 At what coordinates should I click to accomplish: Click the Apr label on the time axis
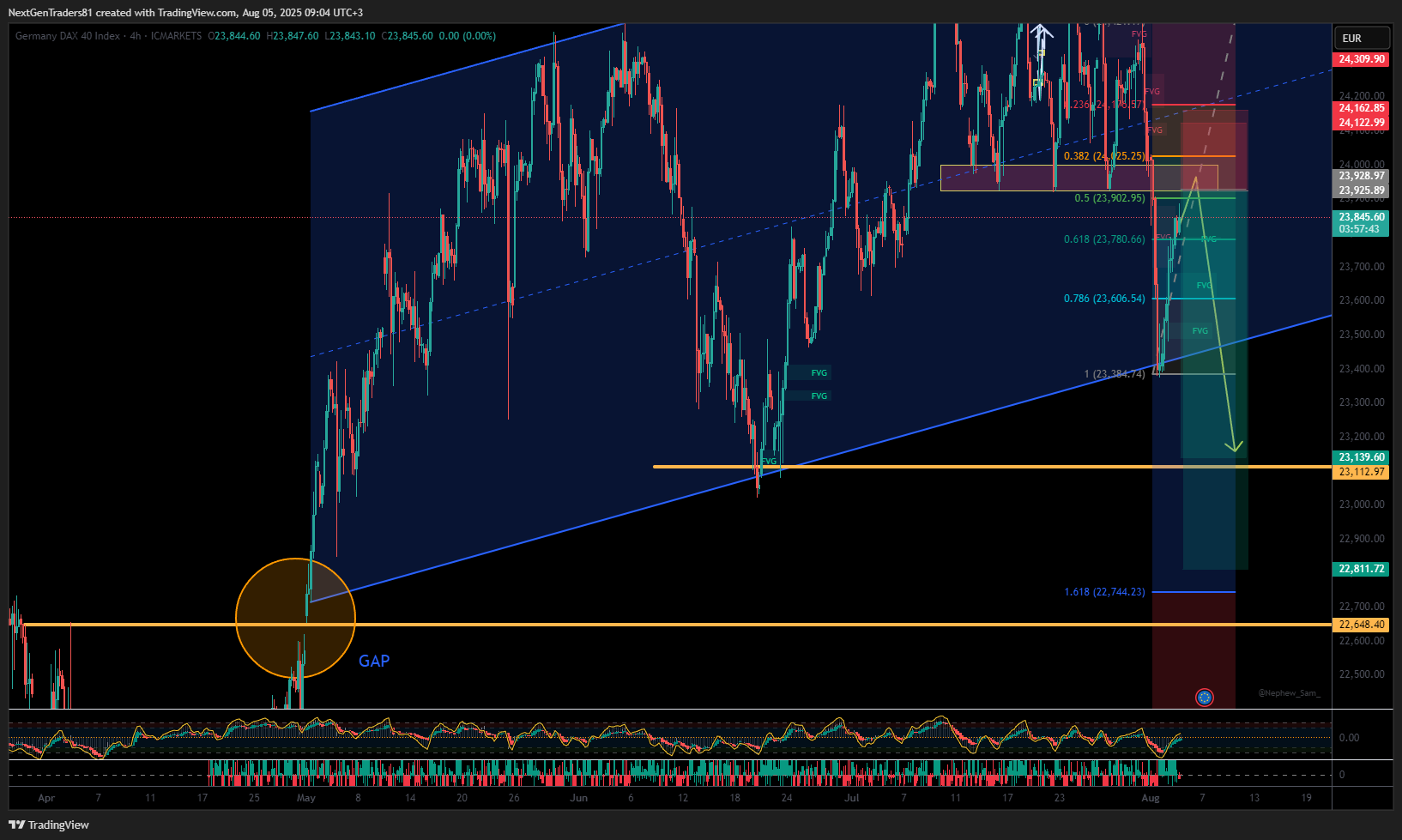[x=46, y=798]
